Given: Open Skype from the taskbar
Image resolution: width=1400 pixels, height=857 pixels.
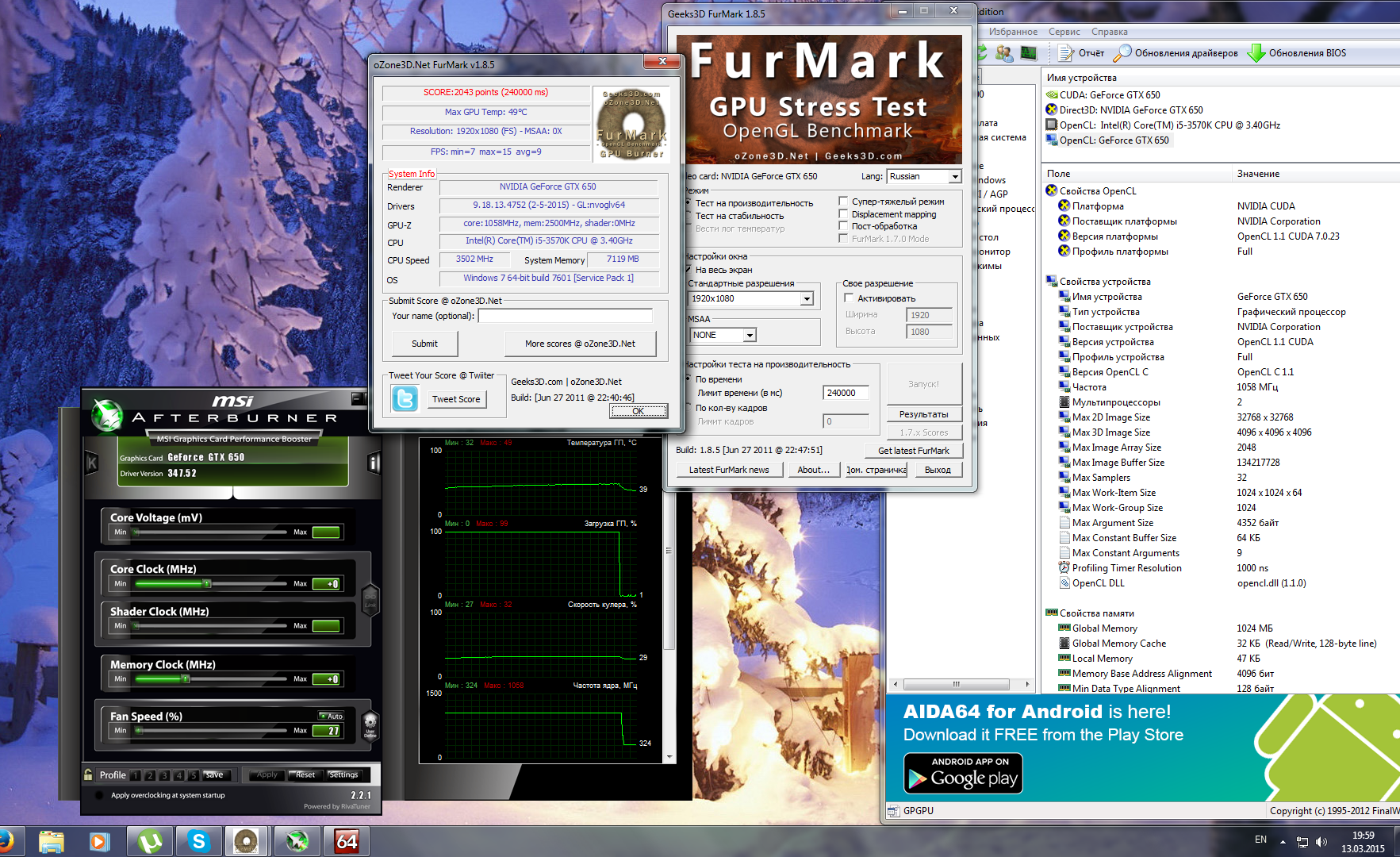Looking at the screenshot, I should [198, 841].
